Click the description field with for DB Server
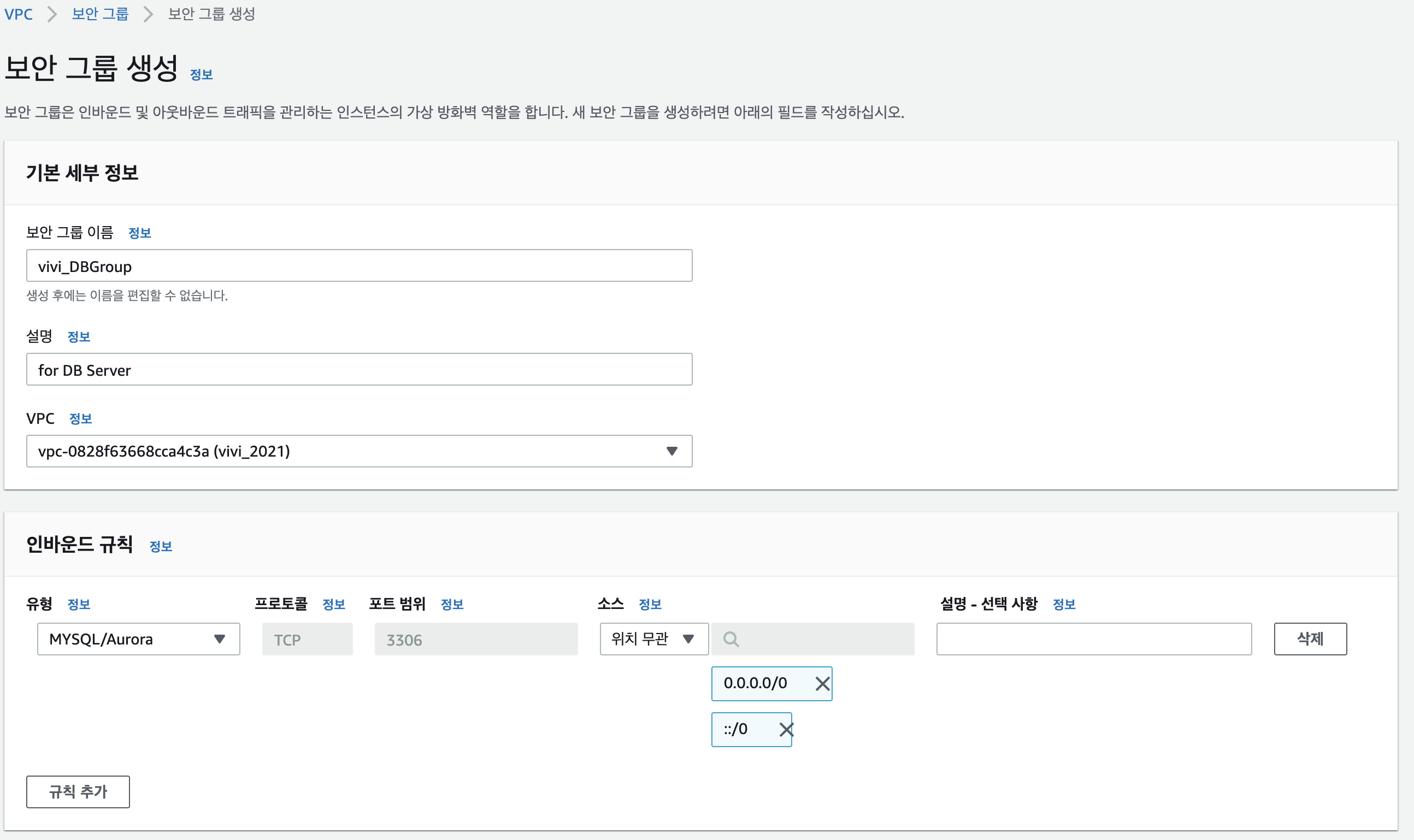Image resolution: width=1414 pixels, height=840 pixels. click(x=359, y=370)
